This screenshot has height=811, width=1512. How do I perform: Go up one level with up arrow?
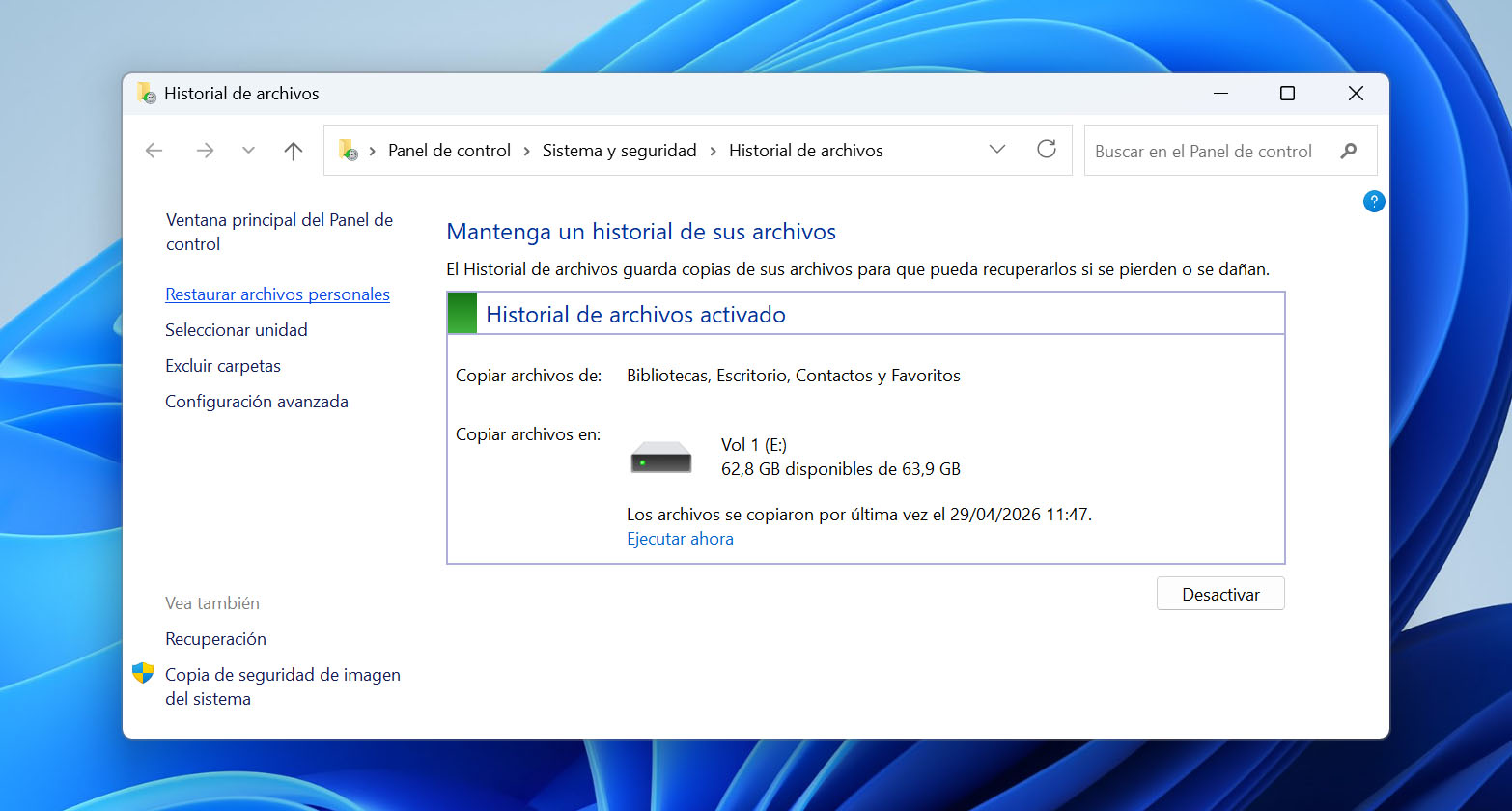294,151
